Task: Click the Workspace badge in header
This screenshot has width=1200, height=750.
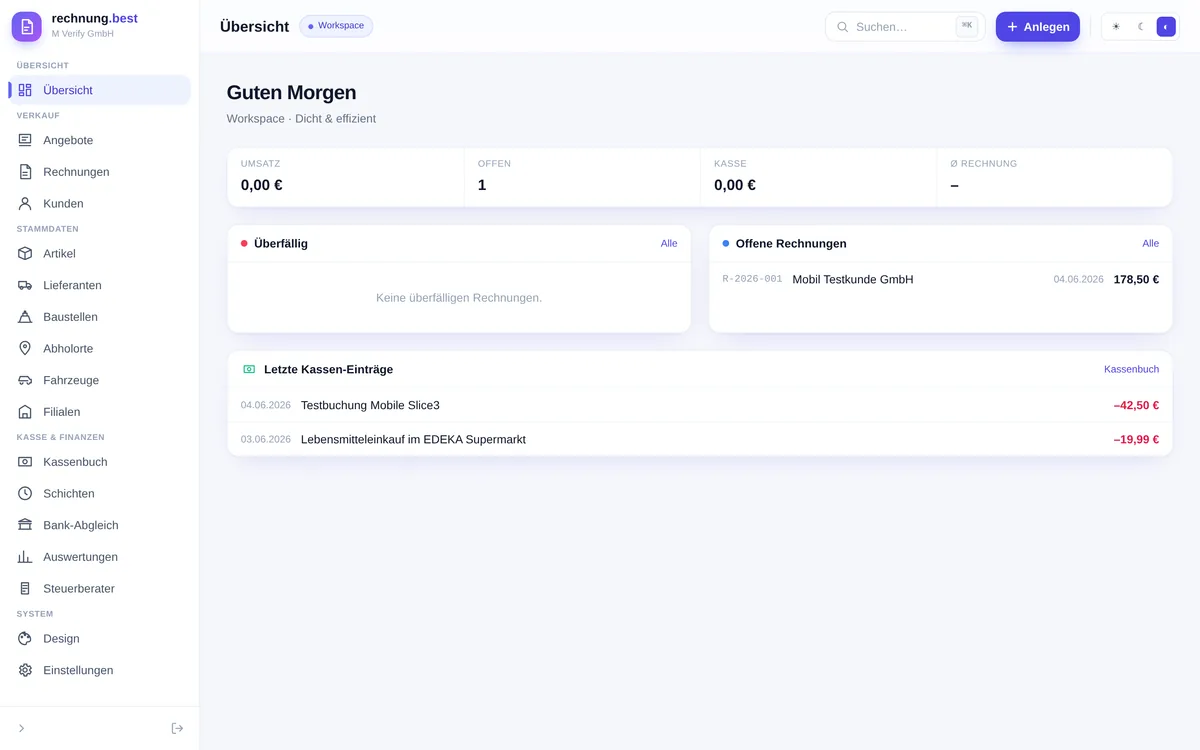Action: click(x=336, y=26)
